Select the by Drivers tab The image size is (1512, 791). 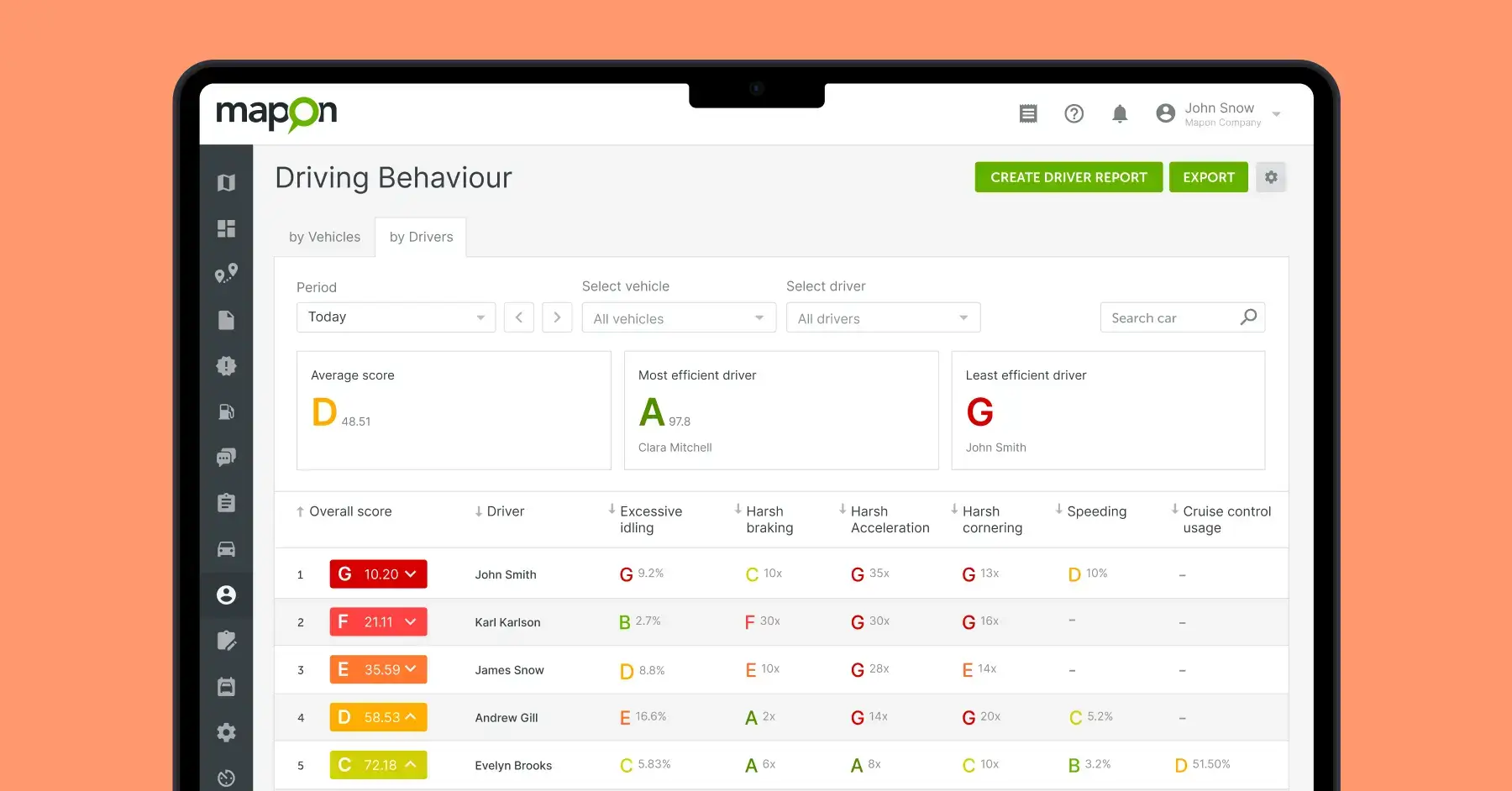coord(421,237)
